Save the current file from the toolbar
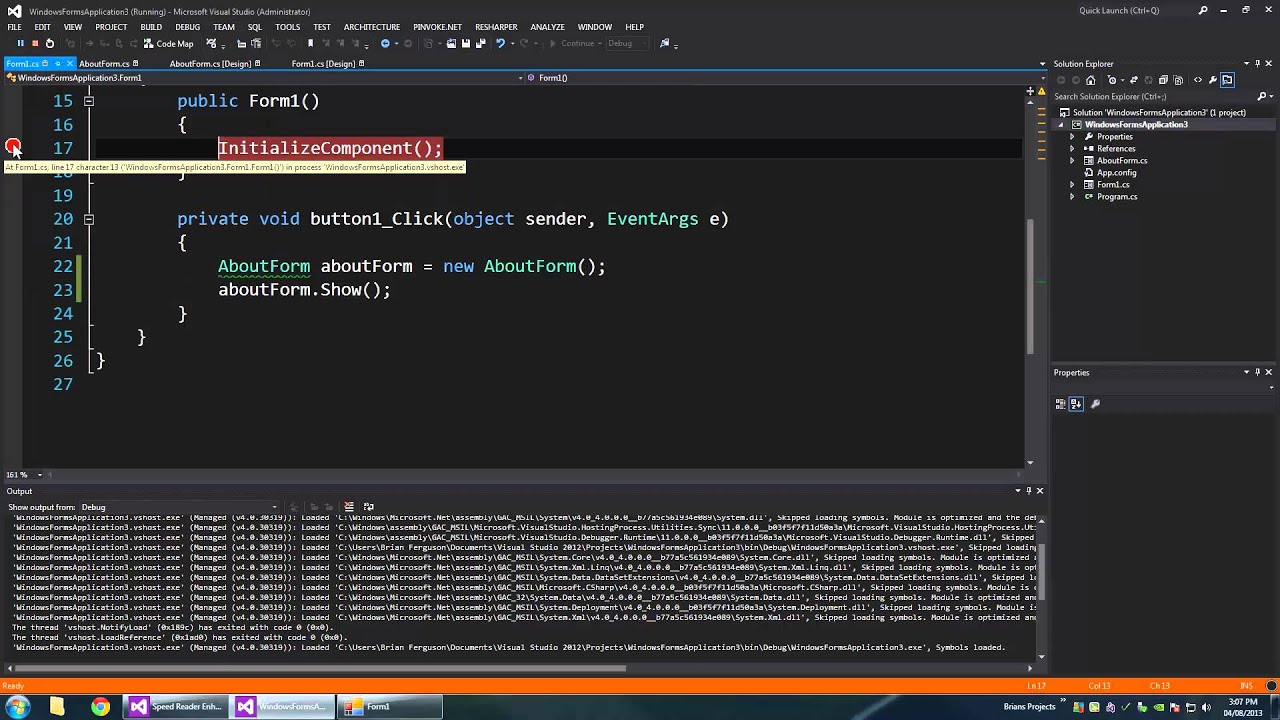 click(466, 43)
